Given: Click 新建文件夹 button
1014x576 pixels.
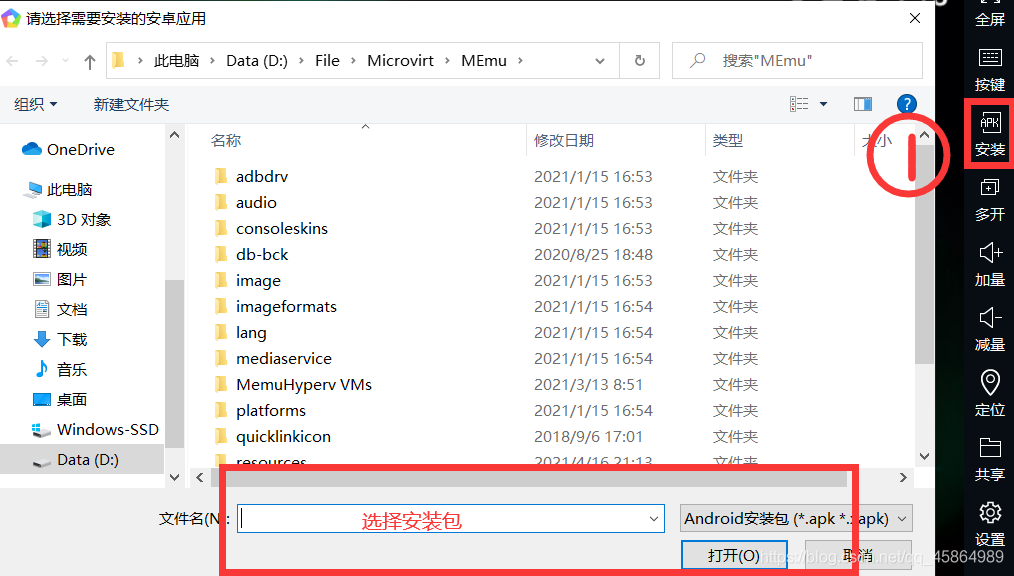Looking at the screenshot, I should 131,104.
